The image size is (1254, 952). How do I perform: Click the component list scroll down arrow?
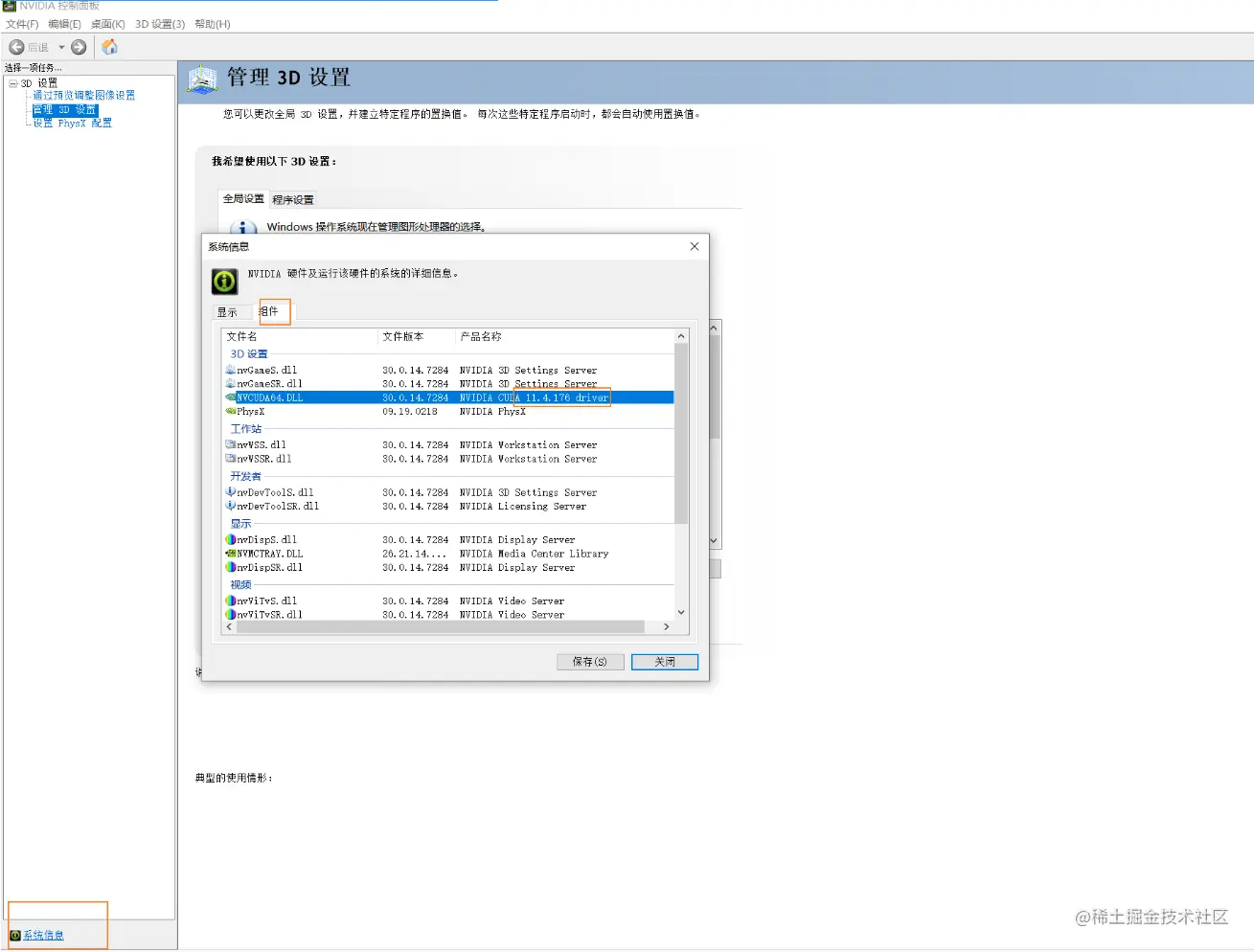click(x=681, y=613)
